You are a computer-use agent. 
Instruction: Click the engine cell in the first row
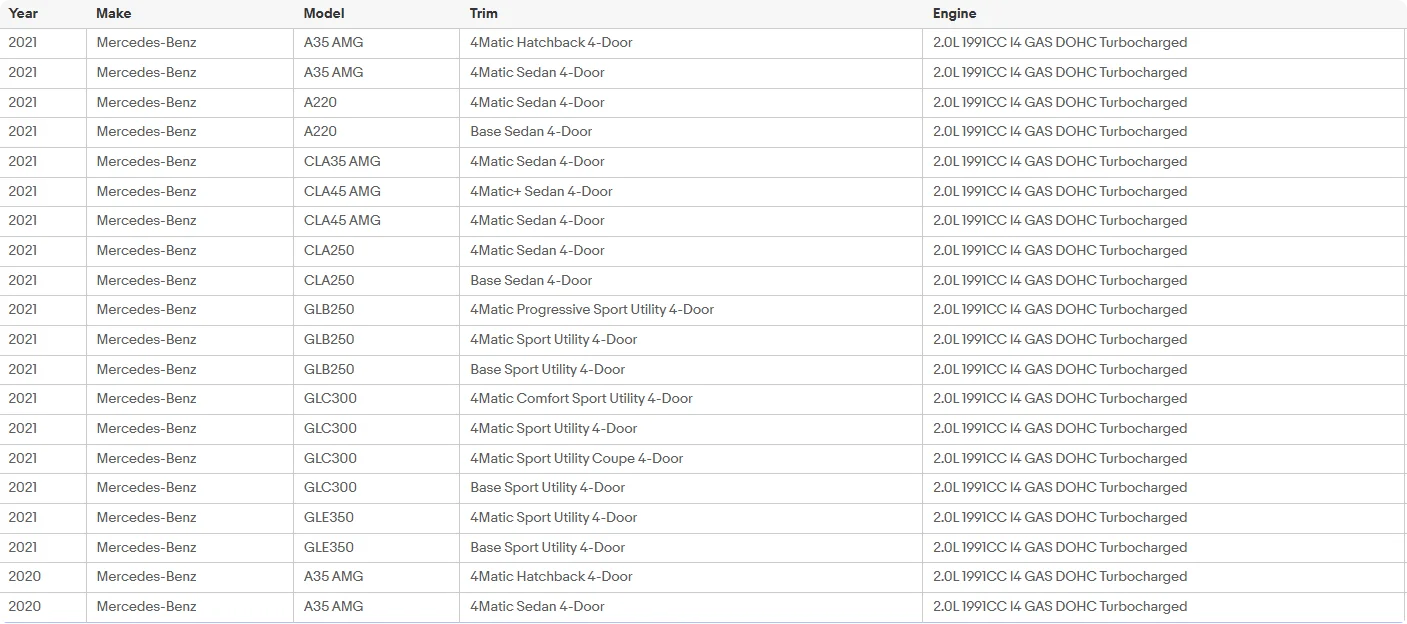click(x=1060, y=43)
